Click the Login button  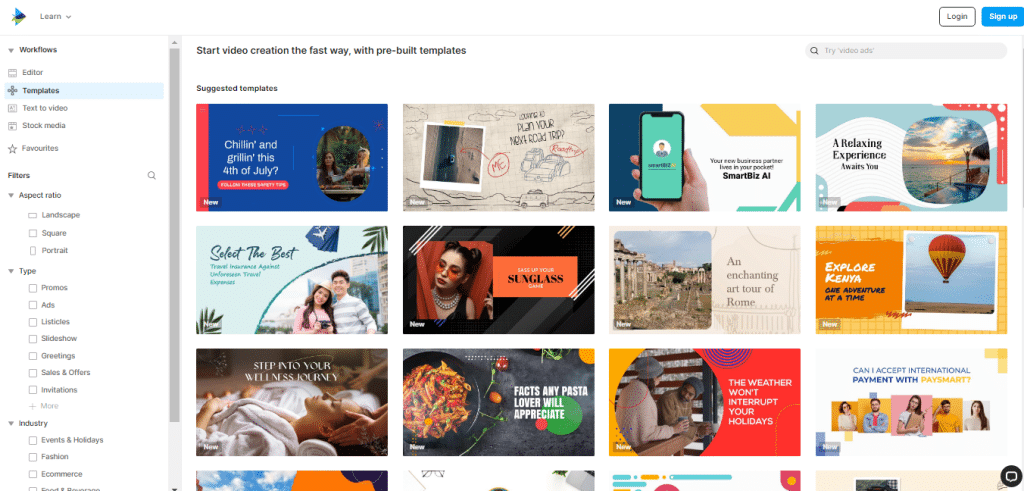[957, 16]
